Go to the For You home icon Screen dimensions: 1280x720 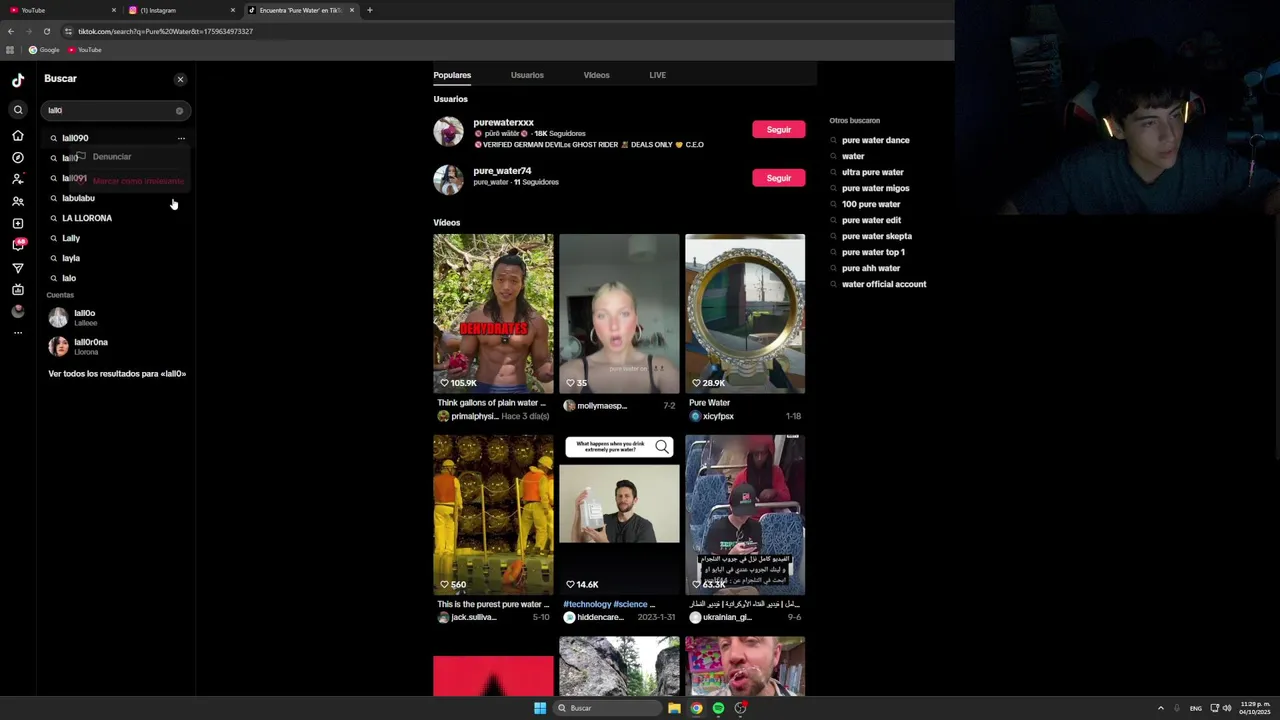click(x=18, y=135)
